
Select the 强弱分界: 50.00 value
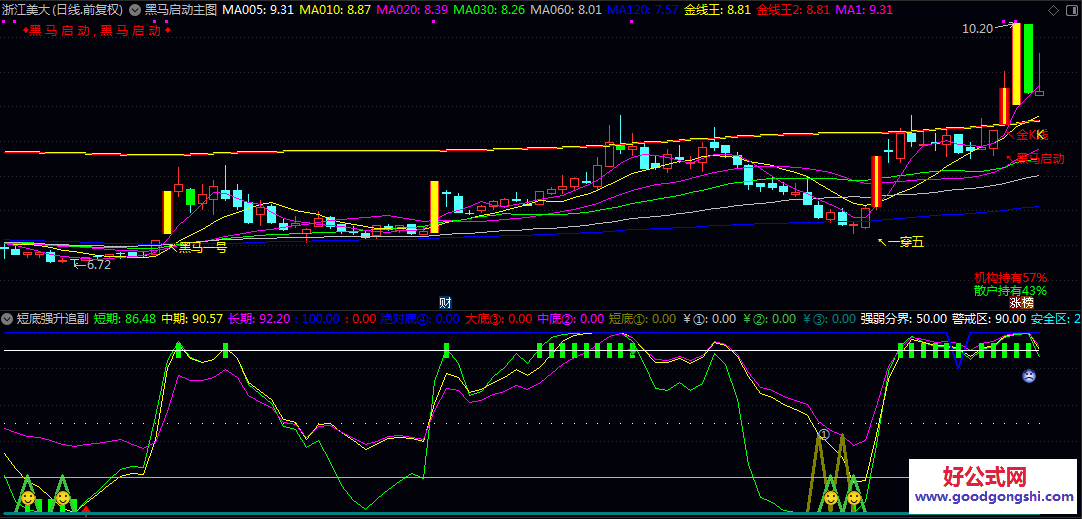click(903, 319)
